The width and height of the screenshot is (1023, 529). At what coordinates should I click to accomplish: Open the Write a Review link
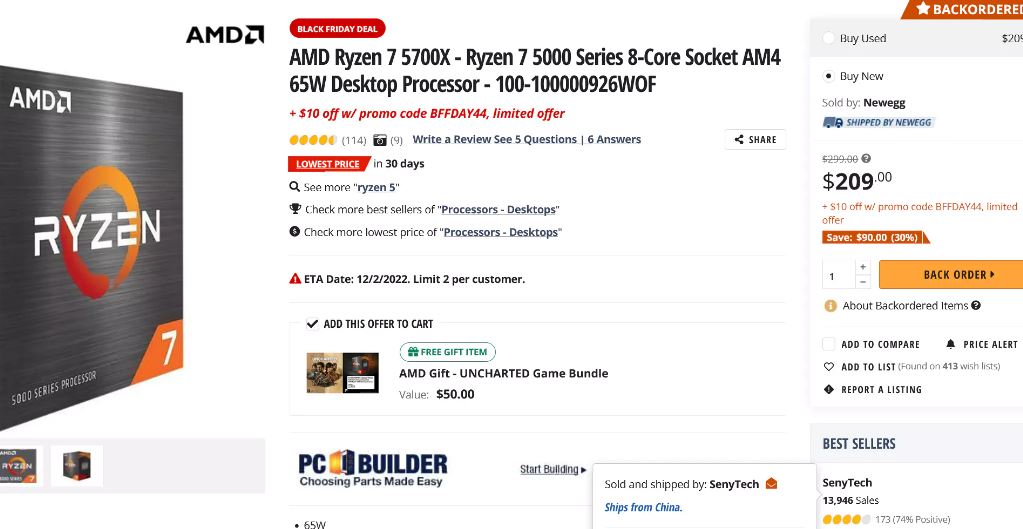pos(452,140)
